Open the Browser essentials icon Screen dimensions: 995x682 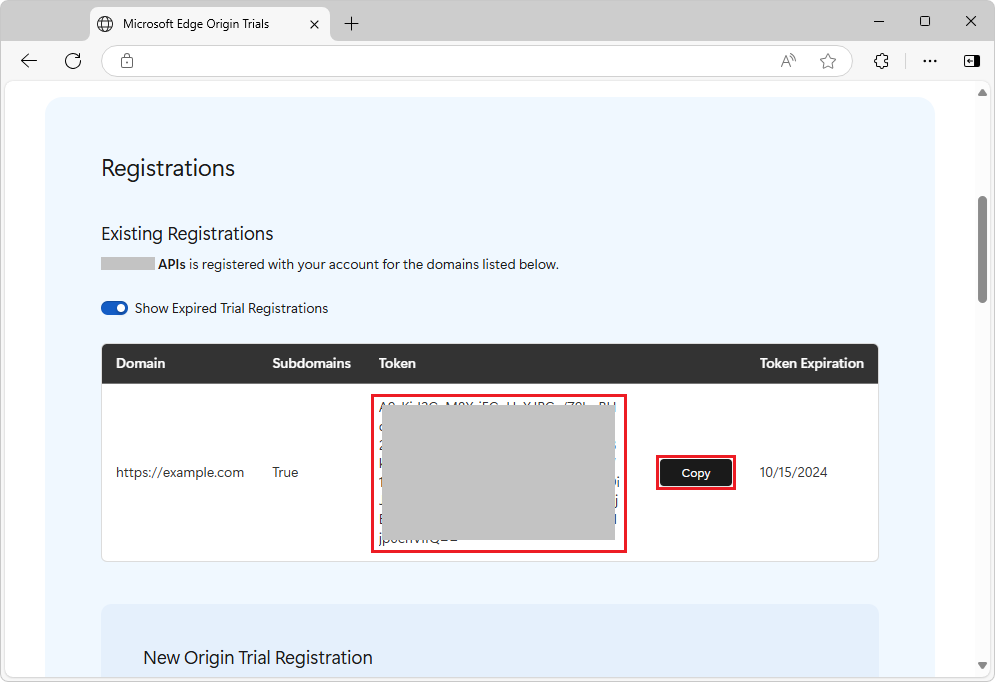[x=881, y=61]
